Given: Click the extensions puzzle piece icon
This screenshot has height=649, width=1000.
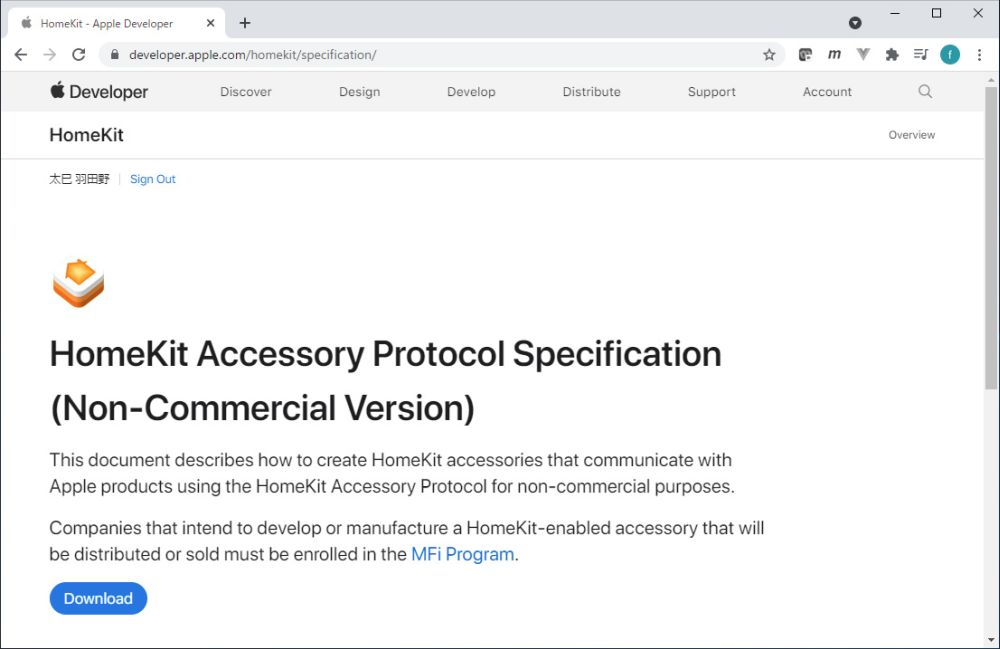Looking at the screenshot, I should [x=891, y=55].
